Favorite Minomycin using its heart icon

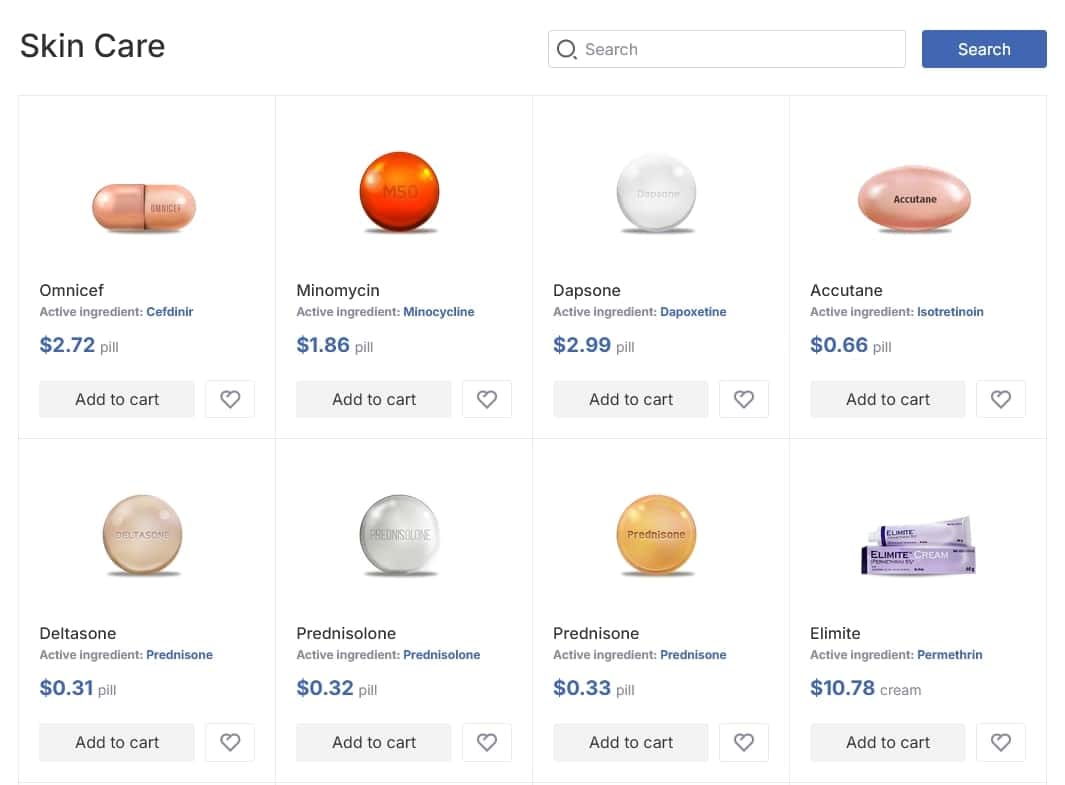click(x=486, y=399)
